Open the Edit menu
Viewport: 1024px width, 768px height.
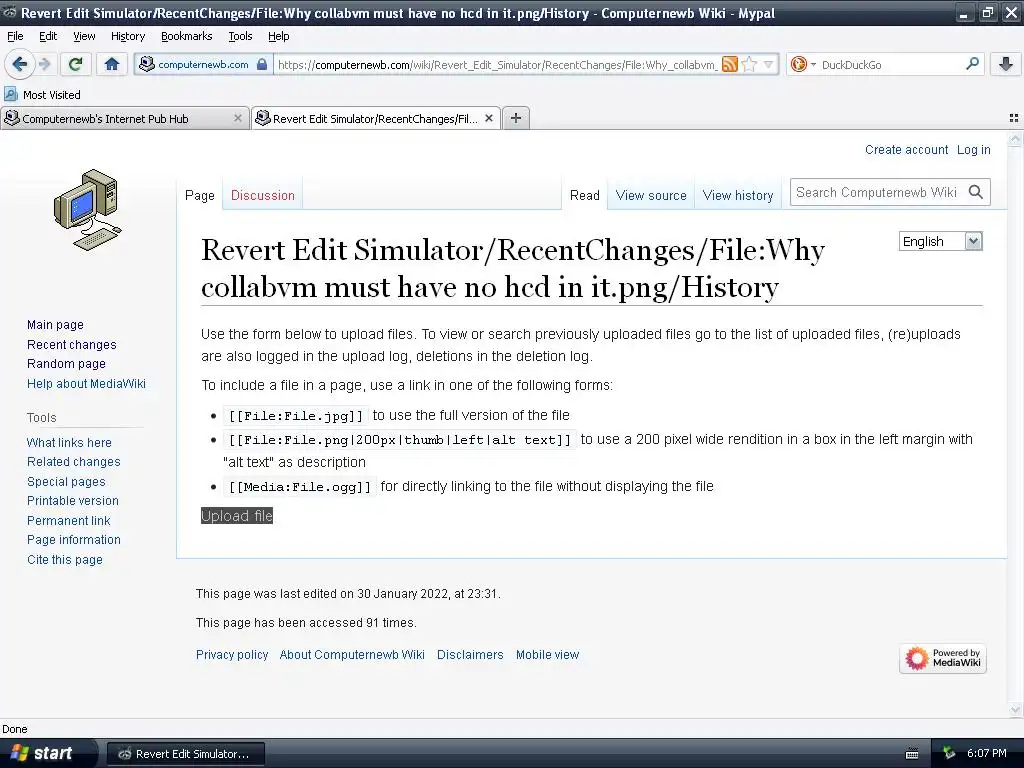tap(48, 36)
